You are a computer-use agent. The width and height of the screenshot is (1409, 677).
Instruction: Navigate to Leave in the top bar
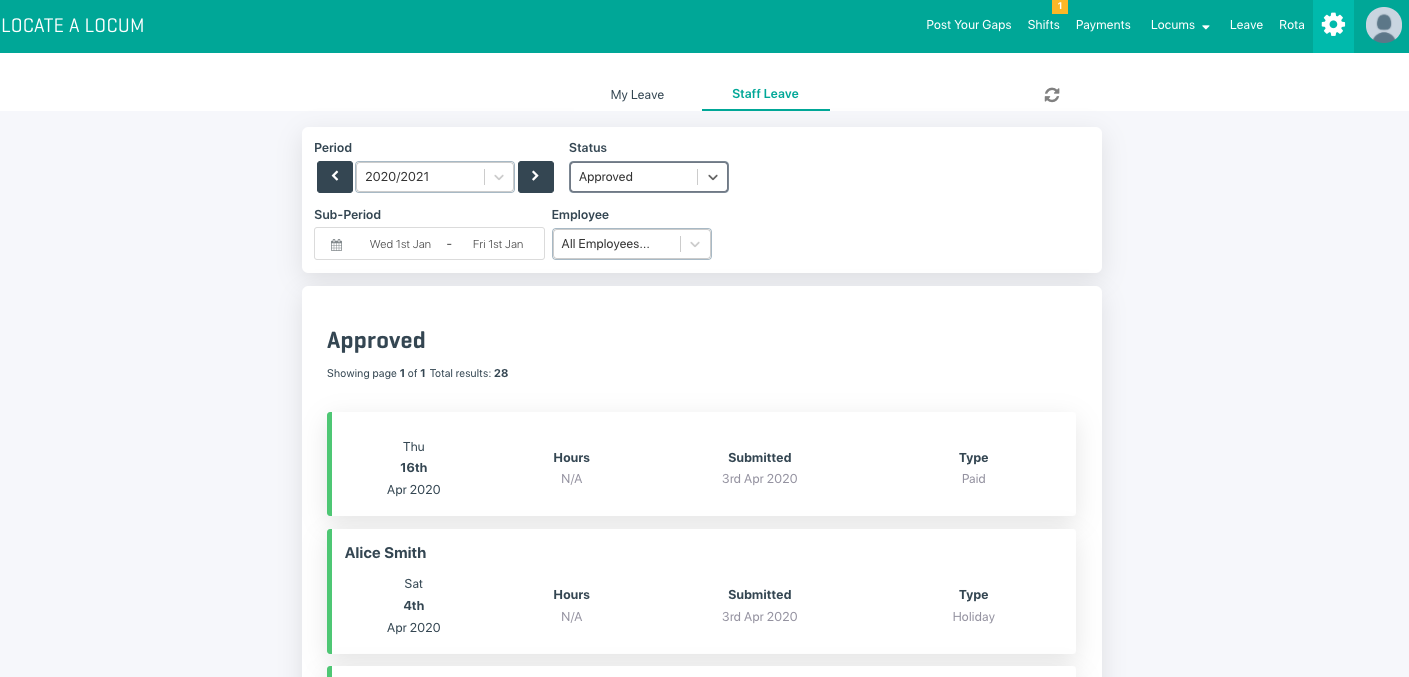[x=1246, y=25]
